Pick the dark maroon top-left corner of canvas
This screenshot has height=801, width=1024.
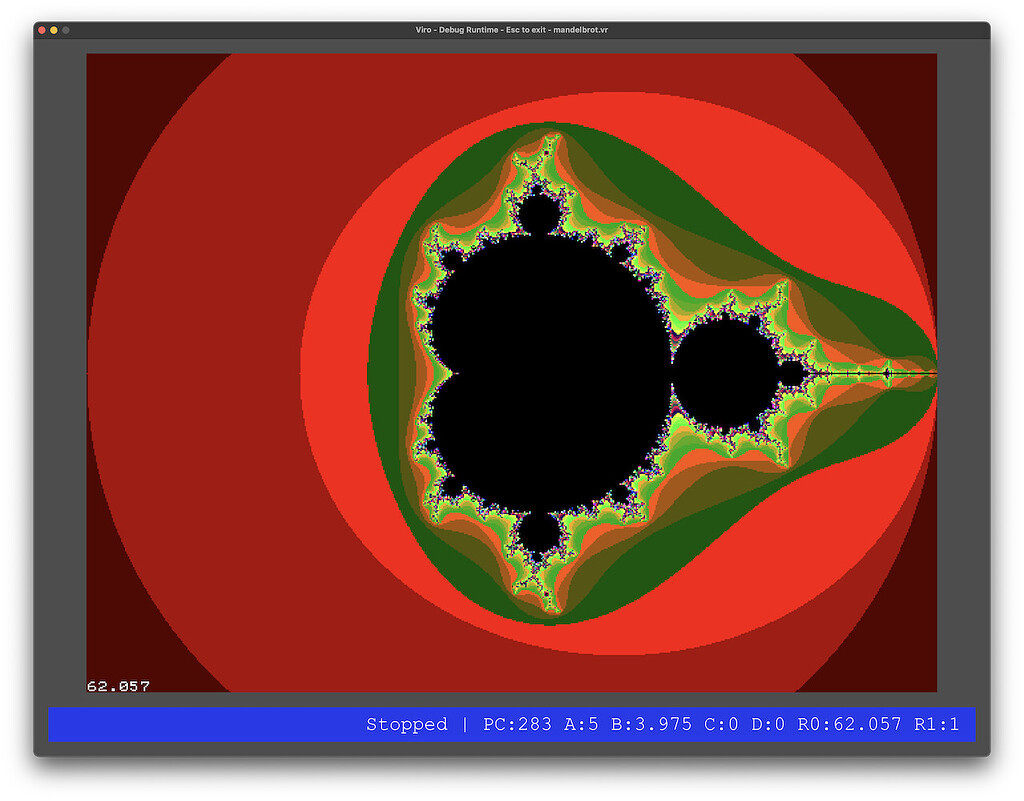tap(110, 80)
